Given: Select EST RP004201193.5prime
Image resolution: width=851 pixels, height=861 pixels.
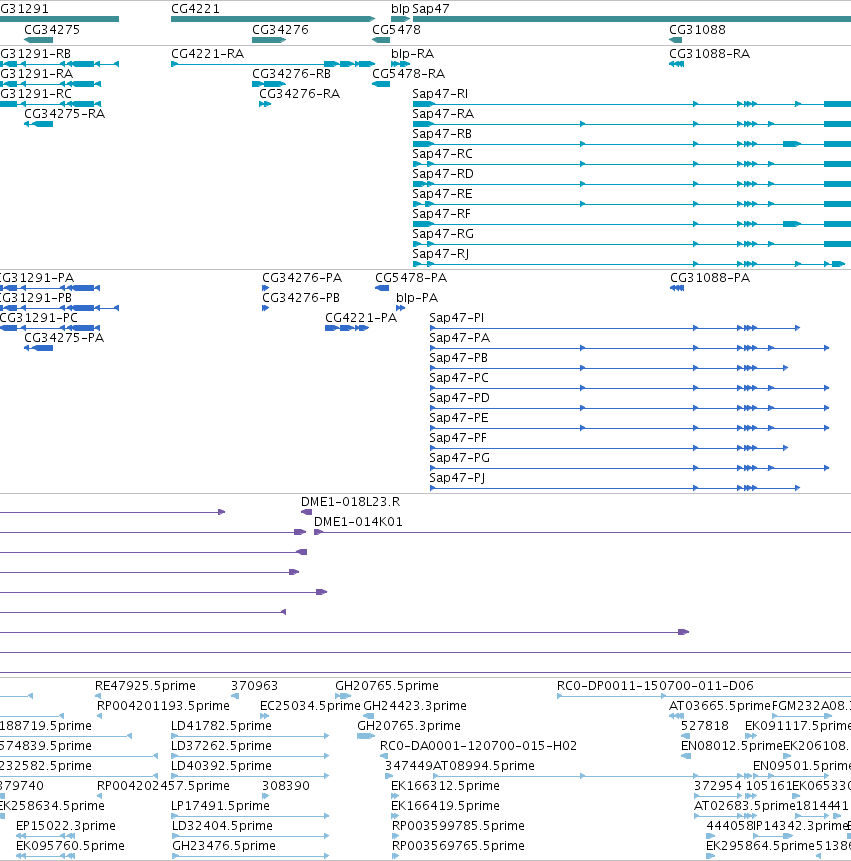Looking at the screenshot, I should pyautogui.click(x=163, y=706).
